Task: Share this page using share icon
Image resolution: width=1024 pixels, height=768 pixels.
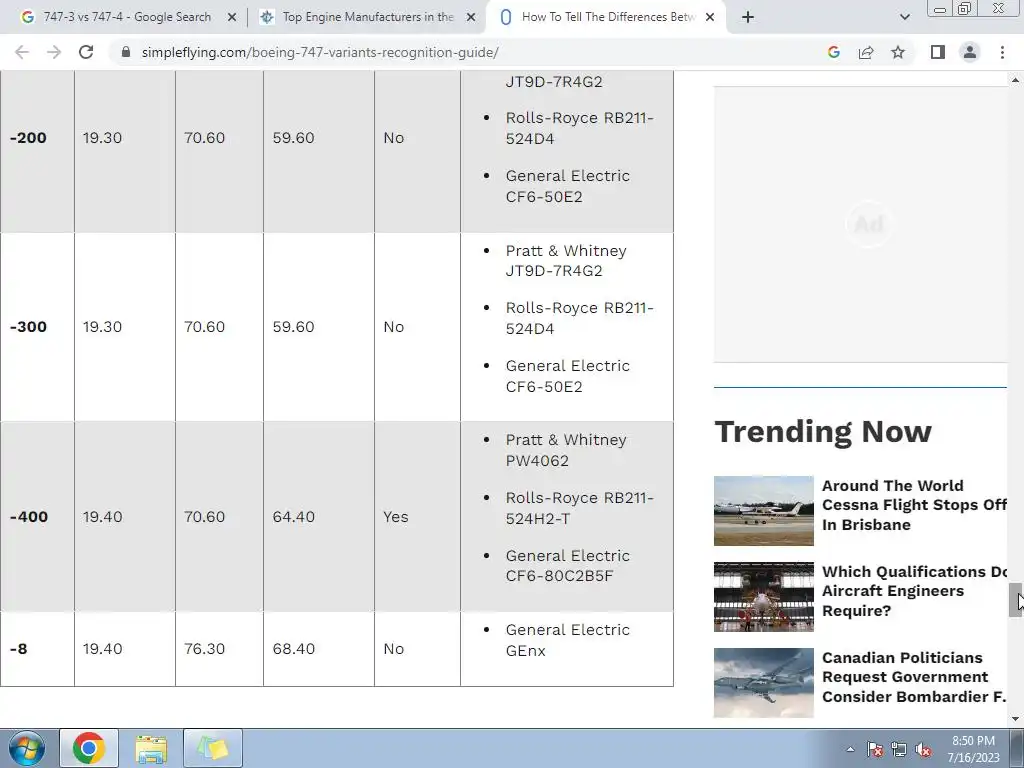Action: coord(866,52)
